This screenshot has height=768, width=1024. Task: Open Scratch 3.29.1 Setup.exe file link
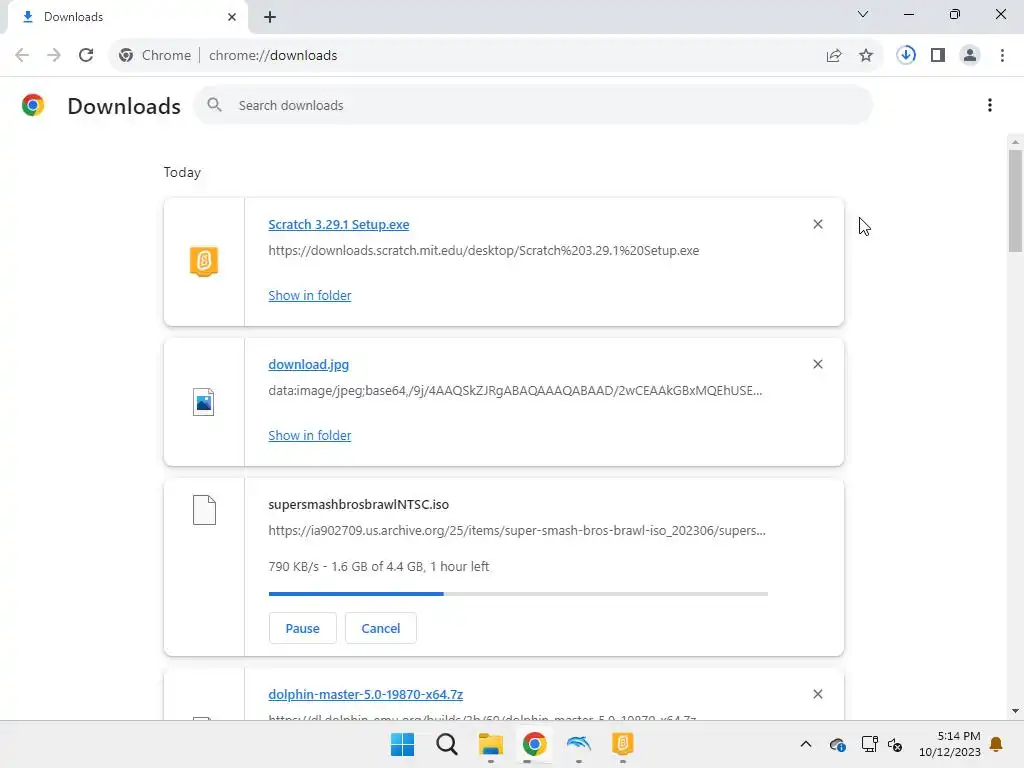tap(338, 224)
